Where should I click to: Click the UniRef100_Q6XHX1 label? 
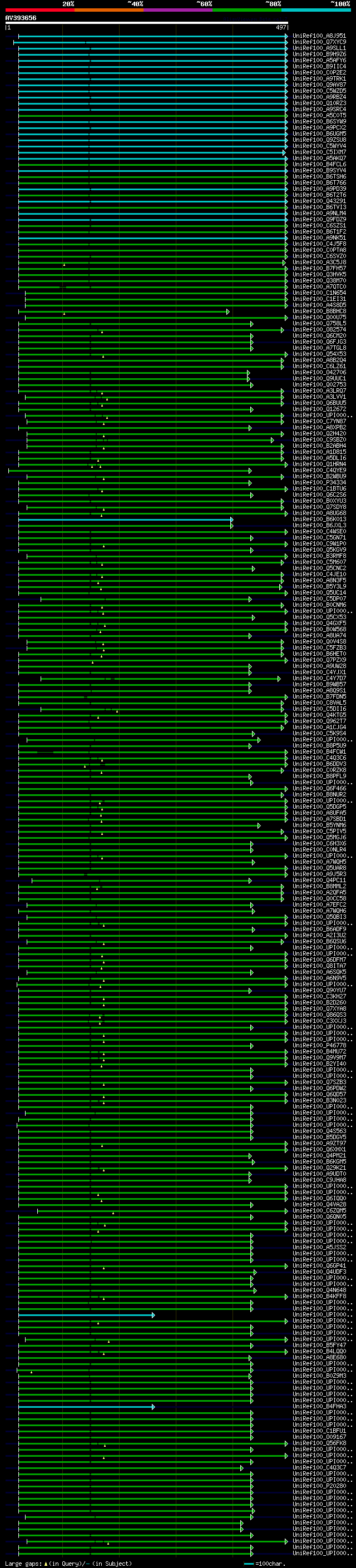click(319, 1149)
